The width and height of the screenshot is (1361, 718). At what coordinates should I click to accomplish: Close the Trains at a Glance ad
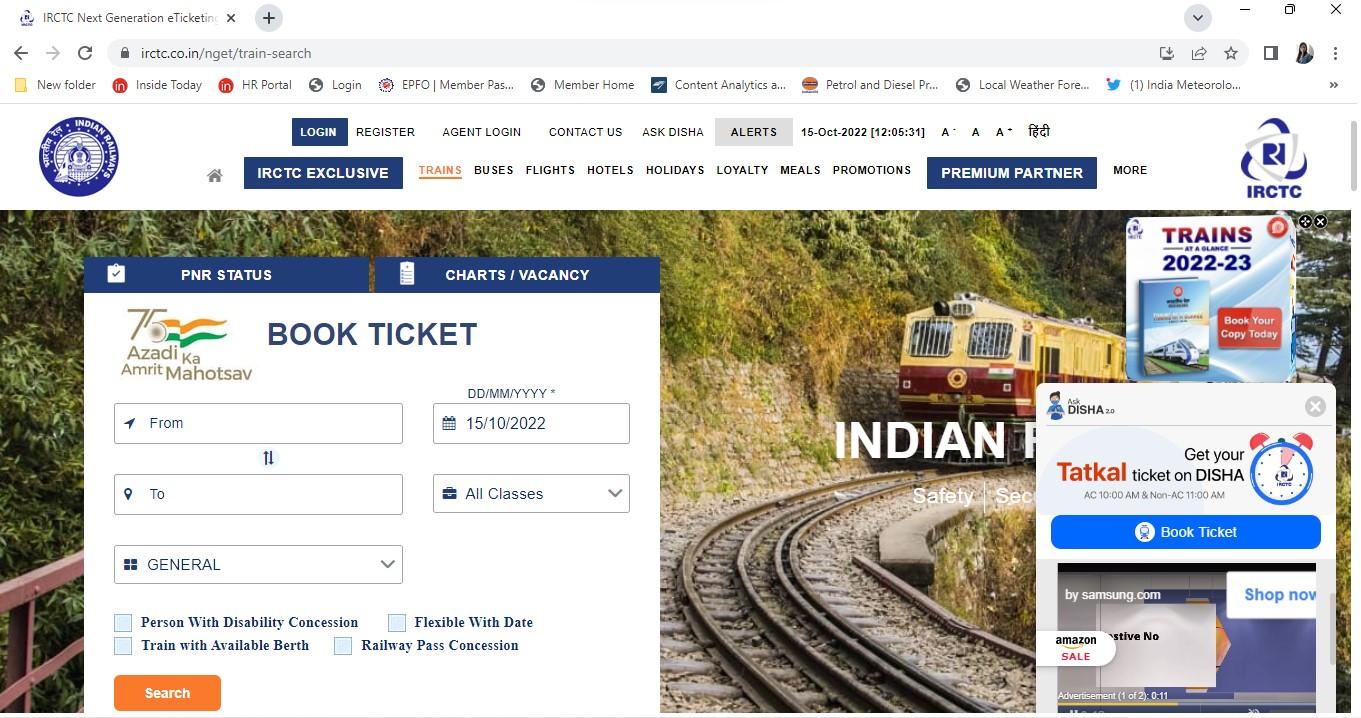point(1320,222)
